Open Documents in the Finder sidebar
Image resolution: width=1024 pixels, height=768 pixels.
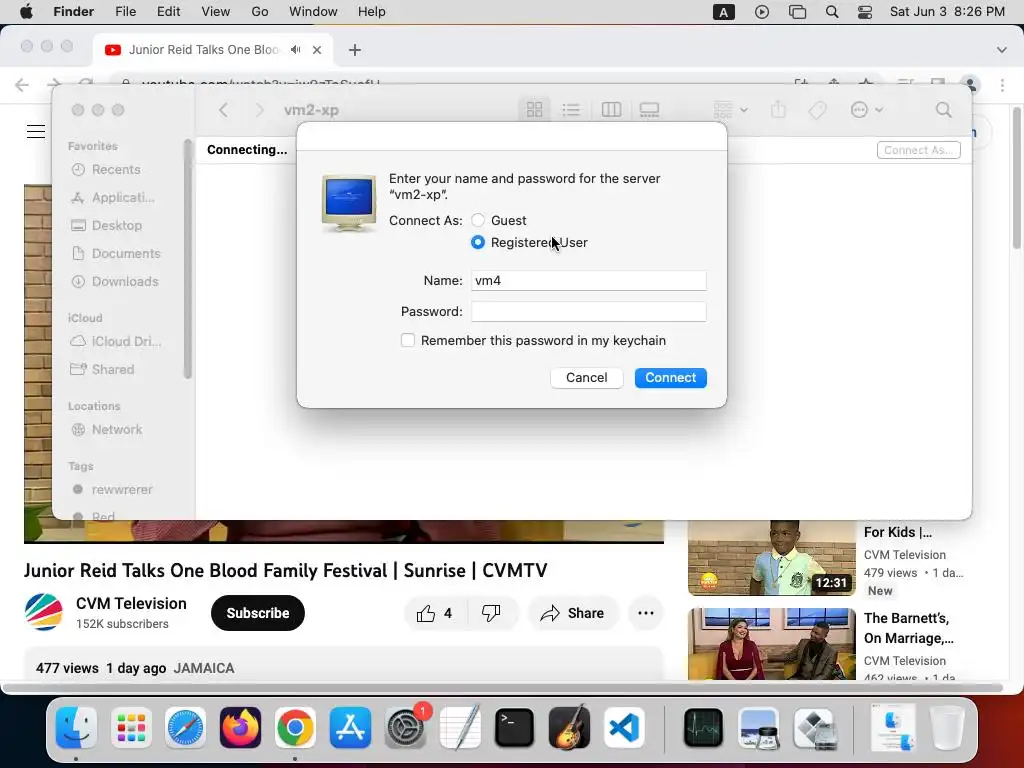coord(116,254)
